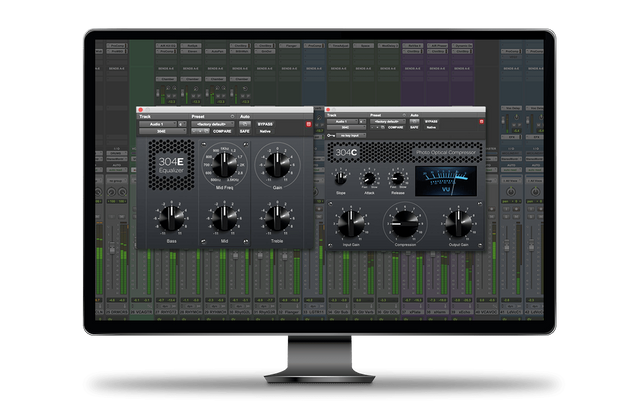Screen dimensions: 640x406
Task: Open the Audio 1 track selector in 304E
Action: [x=158, y=124]
